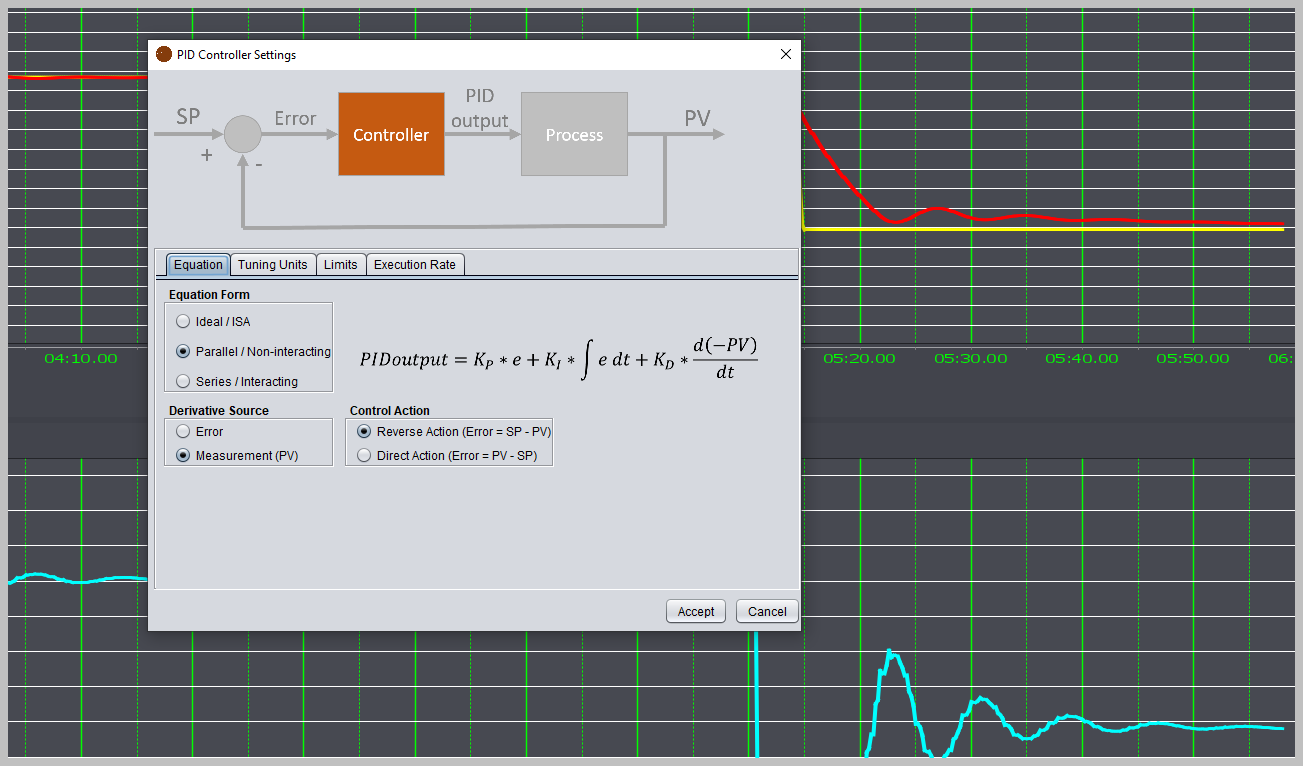Screen dimensions: 1303x766
Task: Click the SP label in block diagram
Action: 188,117
